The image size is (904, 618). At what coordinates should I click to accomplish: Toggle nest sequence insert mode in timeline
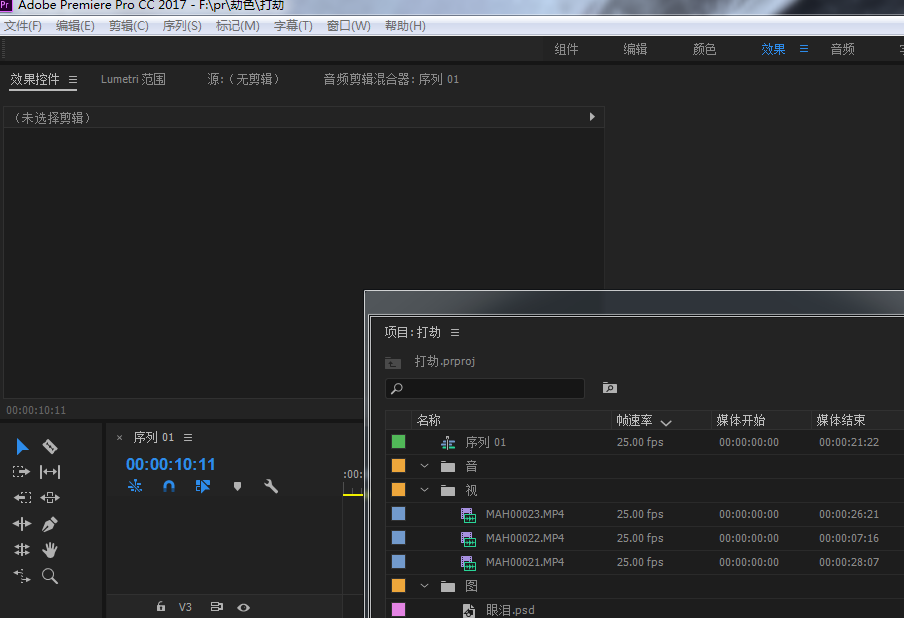click(x=135, y=486)
